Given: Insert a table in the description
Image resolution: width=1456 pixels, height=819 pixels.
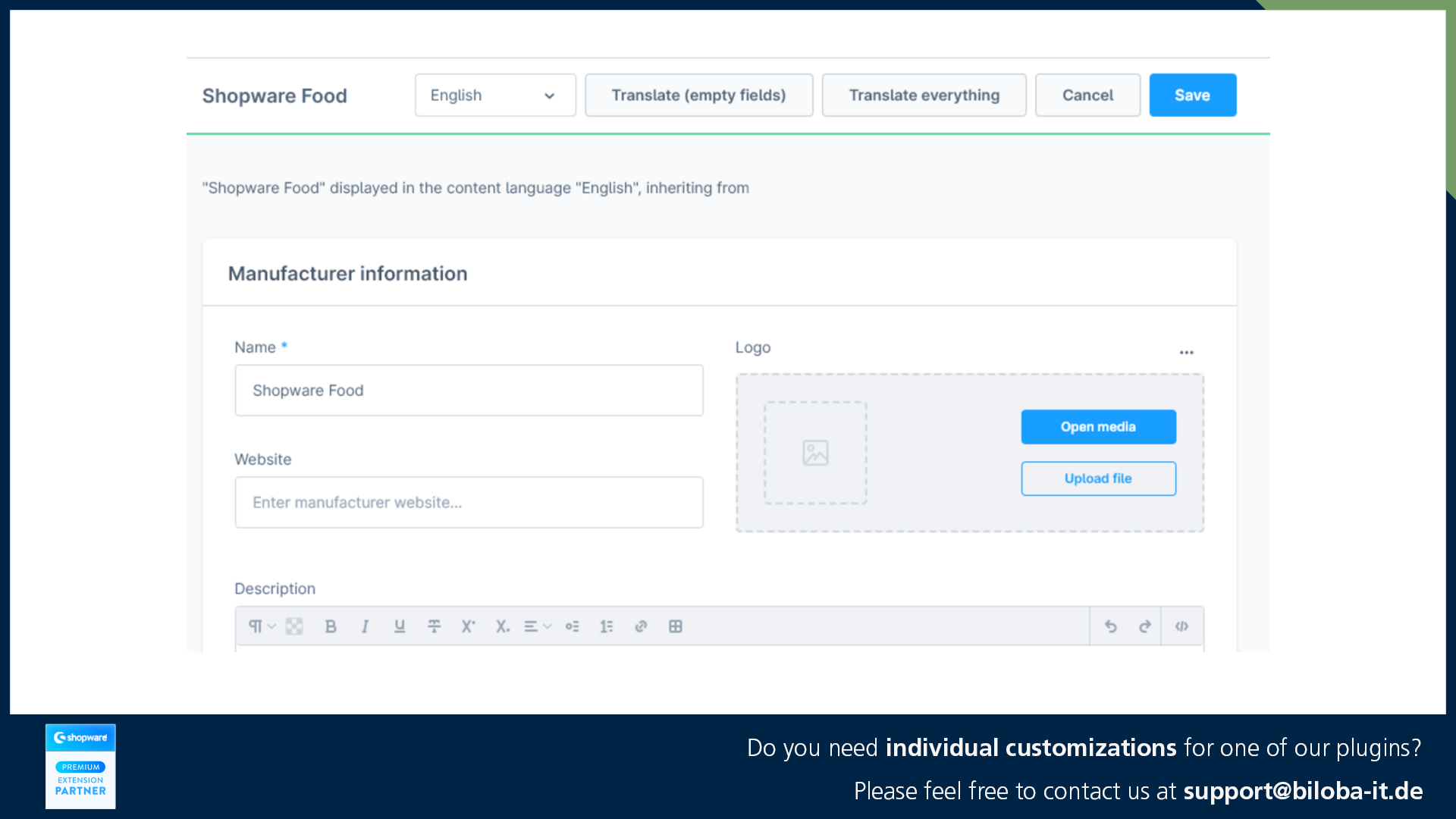Looking at the screenshot, I should click(x=676, y=626).
